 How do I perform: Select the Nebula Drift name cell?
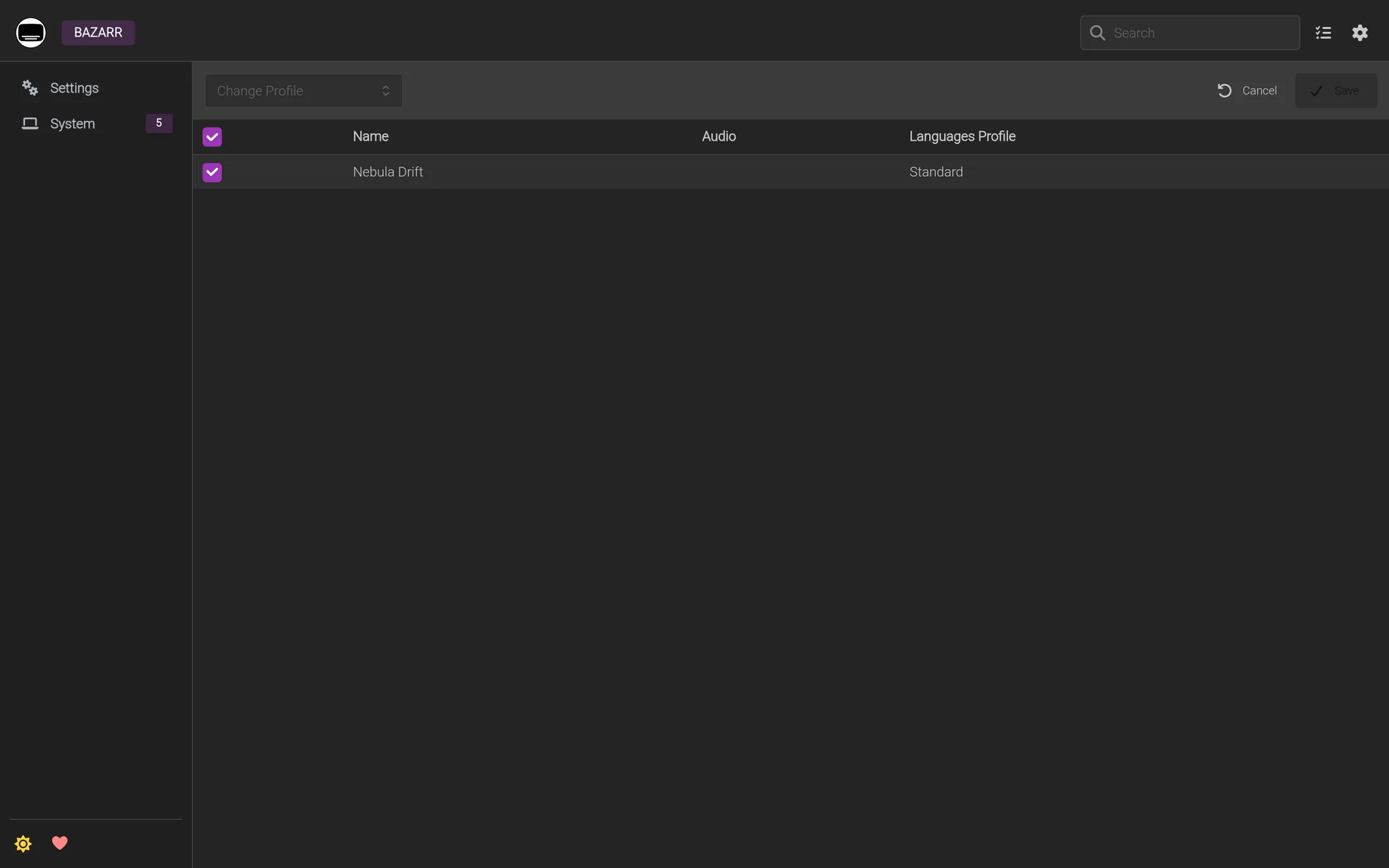(x=388, y=172)
